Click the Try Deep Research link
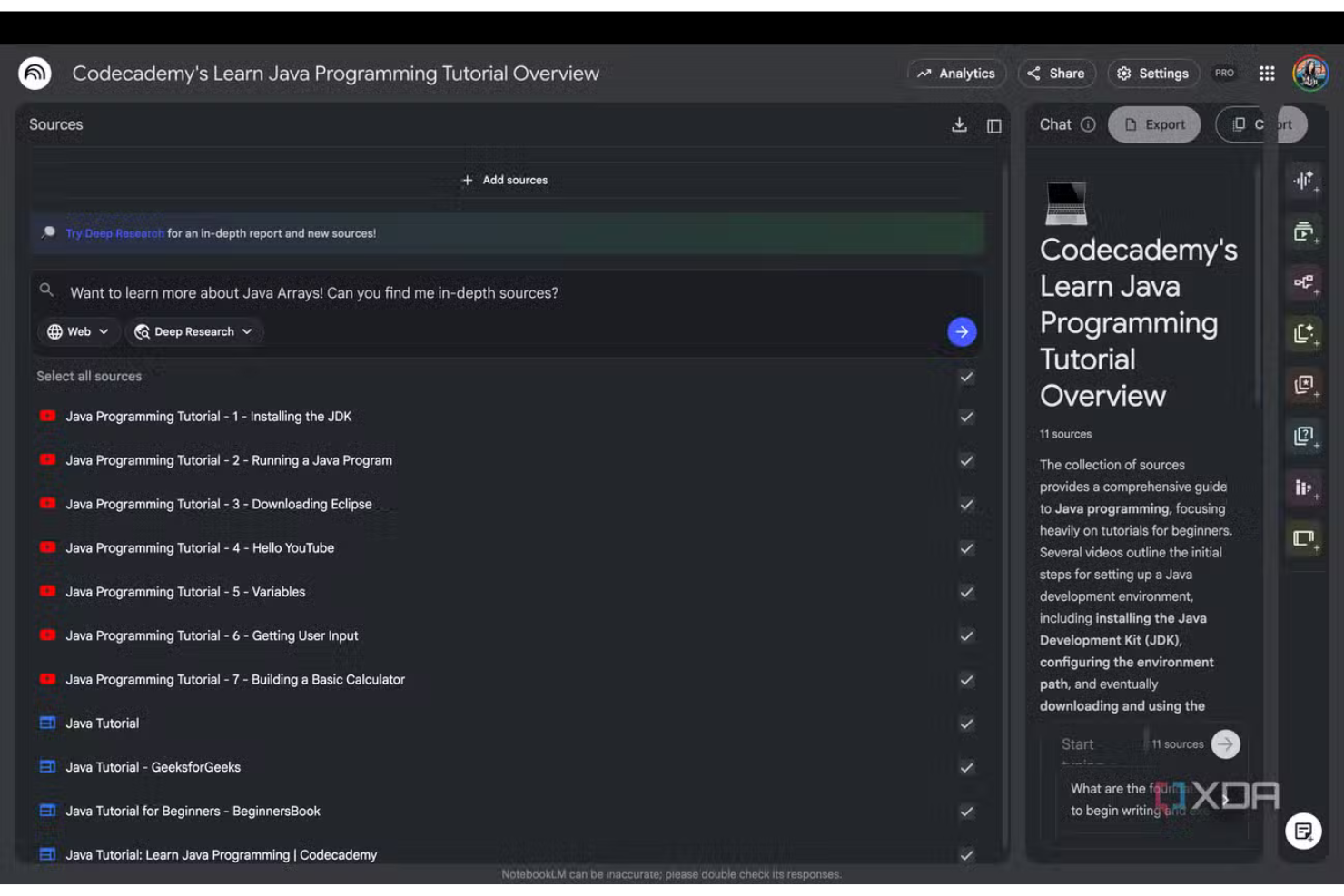Image resolution: width=1344 pixels, height=896 pixels. tap(114, 233)
